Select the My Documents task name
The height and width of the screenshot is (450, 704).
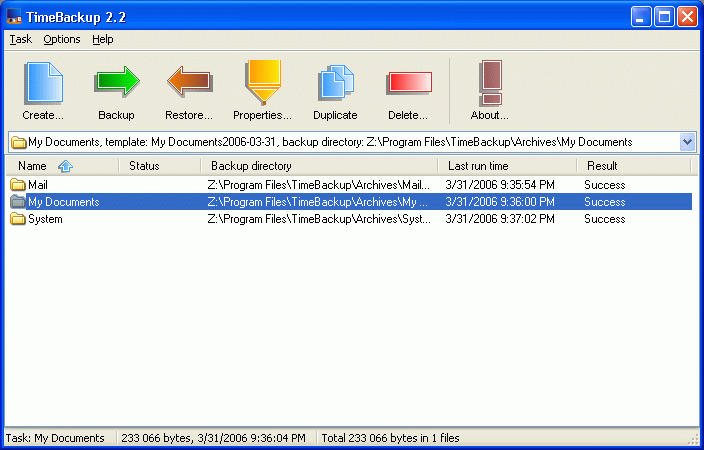[x=64, y=202]
